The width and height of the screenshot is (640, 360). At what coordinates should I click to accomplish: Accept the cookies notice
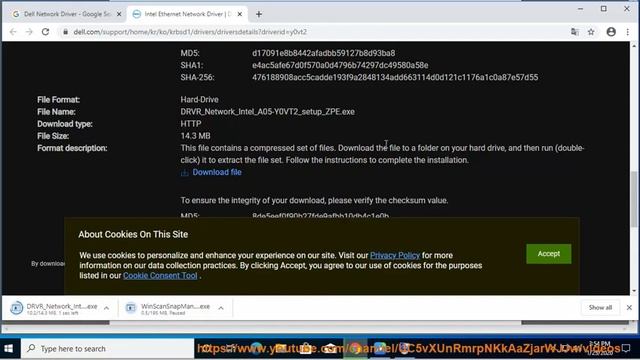click(549, 254)
